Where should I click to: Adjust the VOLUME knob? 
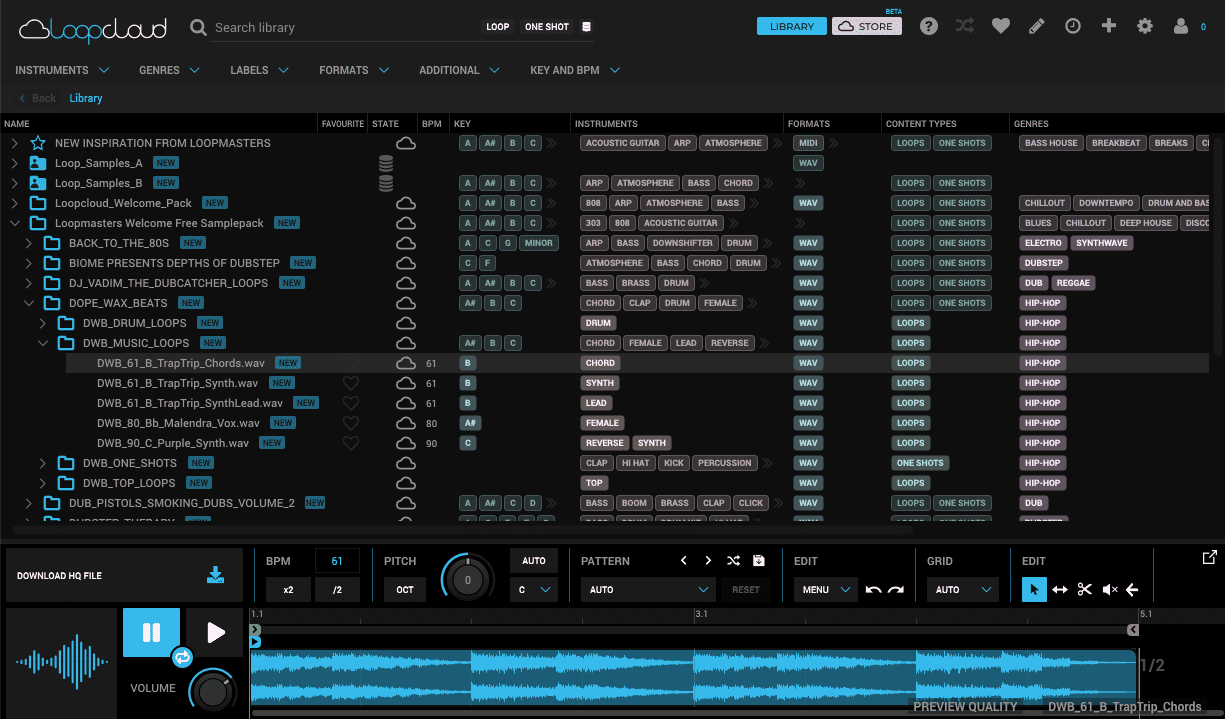point(212,690)
